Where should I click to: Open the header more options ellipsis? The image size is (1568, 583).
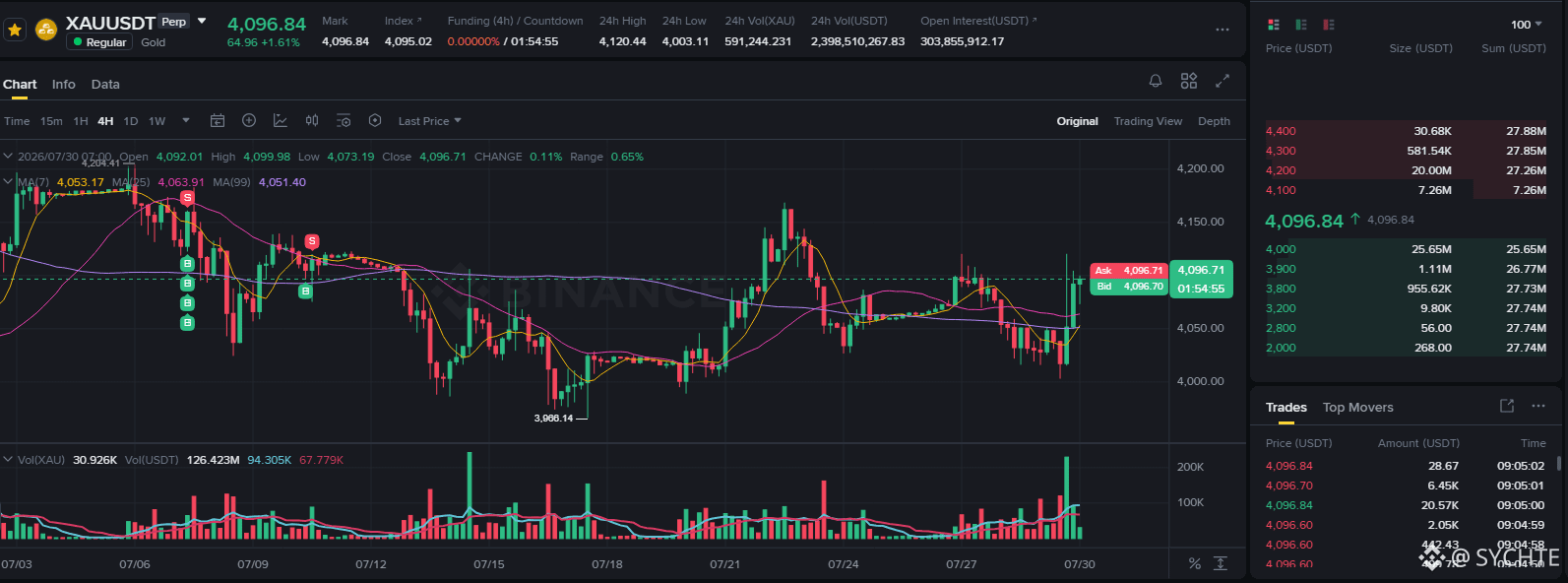1223,30
